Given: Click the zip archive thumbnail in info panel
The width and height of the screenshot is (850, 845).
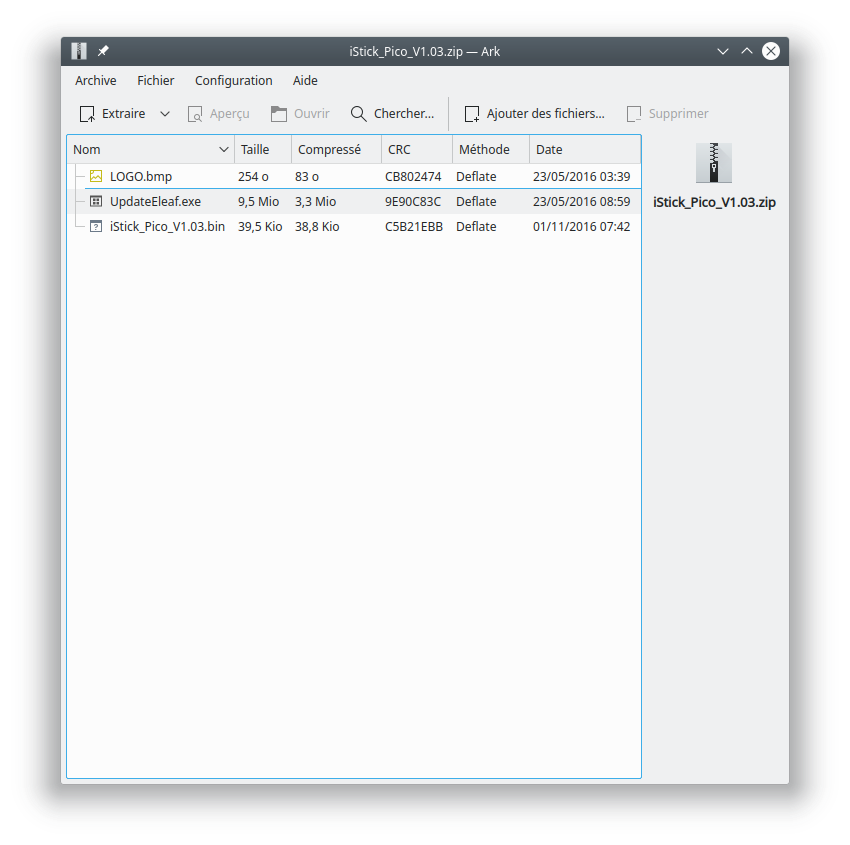Looking at the screenshot, I should pos(714,163).
